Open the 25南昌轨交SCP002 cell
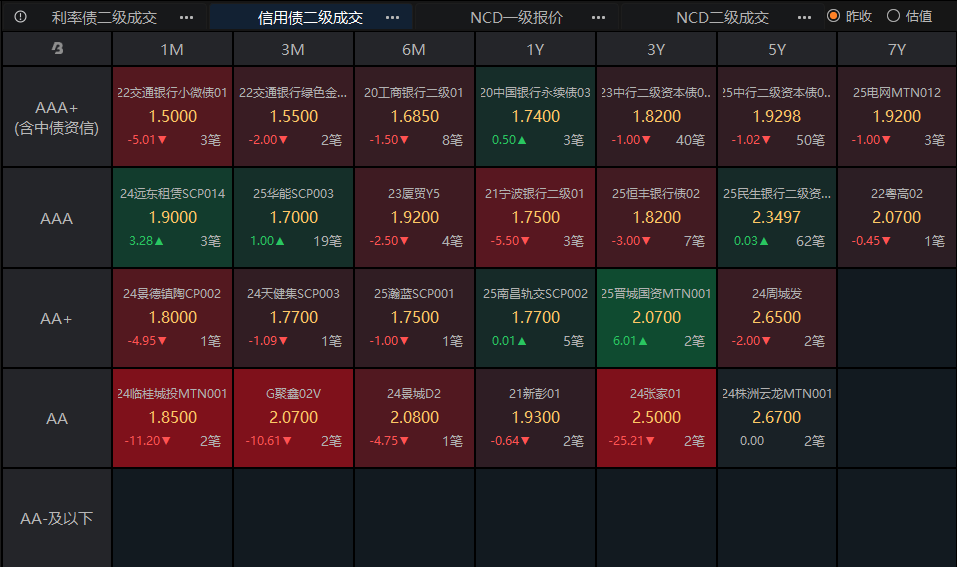 pyautogui.click(x=535, y=318)
